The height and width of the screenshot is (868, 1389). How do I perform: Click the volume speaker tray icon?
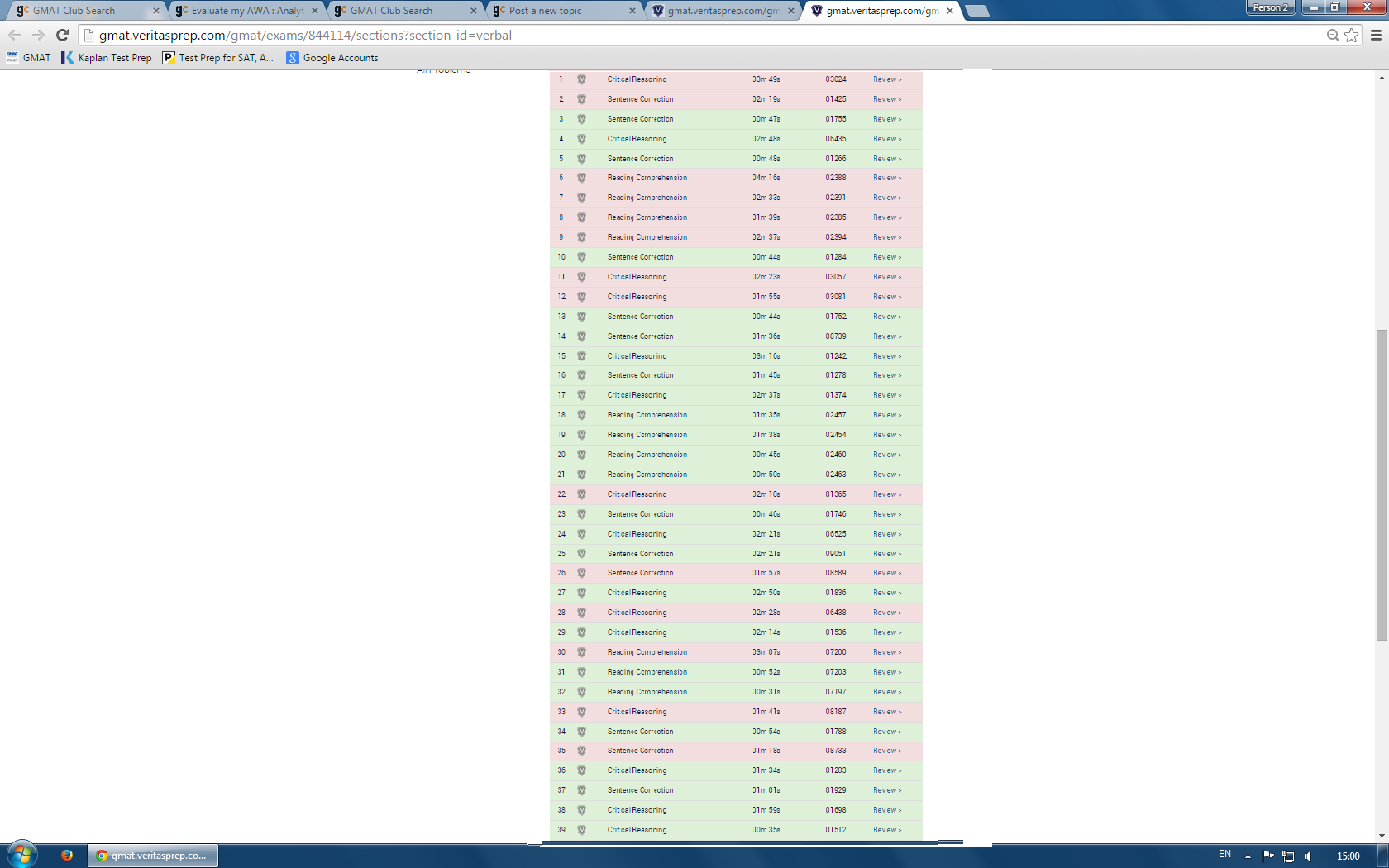[x=1309, y=856]
